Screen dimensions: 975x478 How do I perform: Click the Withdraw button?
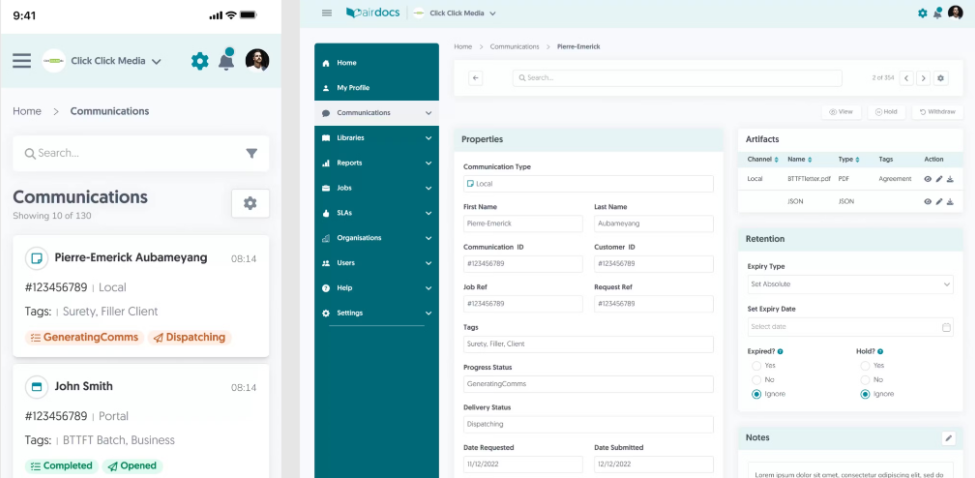click(x=937, y=112)
